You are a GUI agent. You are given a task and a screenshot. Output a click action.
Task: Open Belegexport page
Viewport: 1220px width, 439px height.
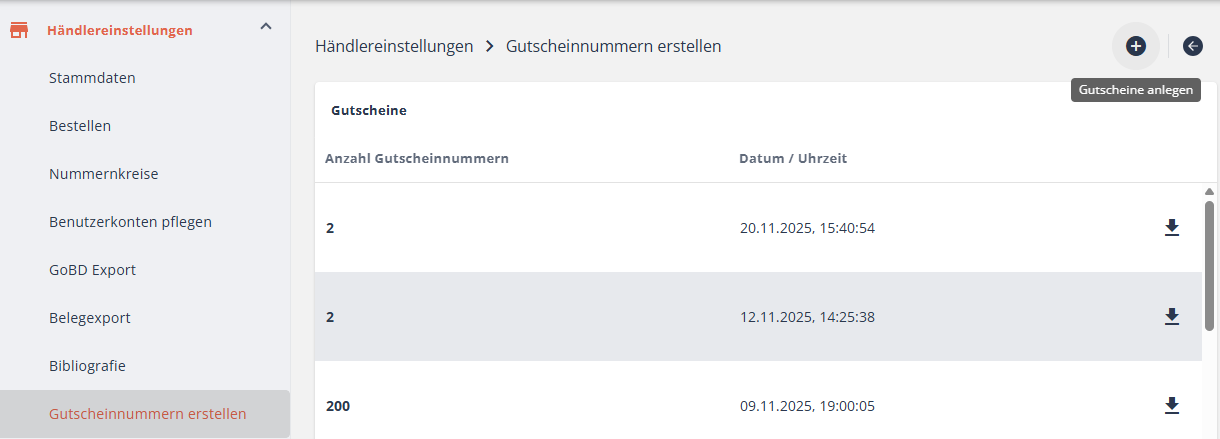pos(90,318)
